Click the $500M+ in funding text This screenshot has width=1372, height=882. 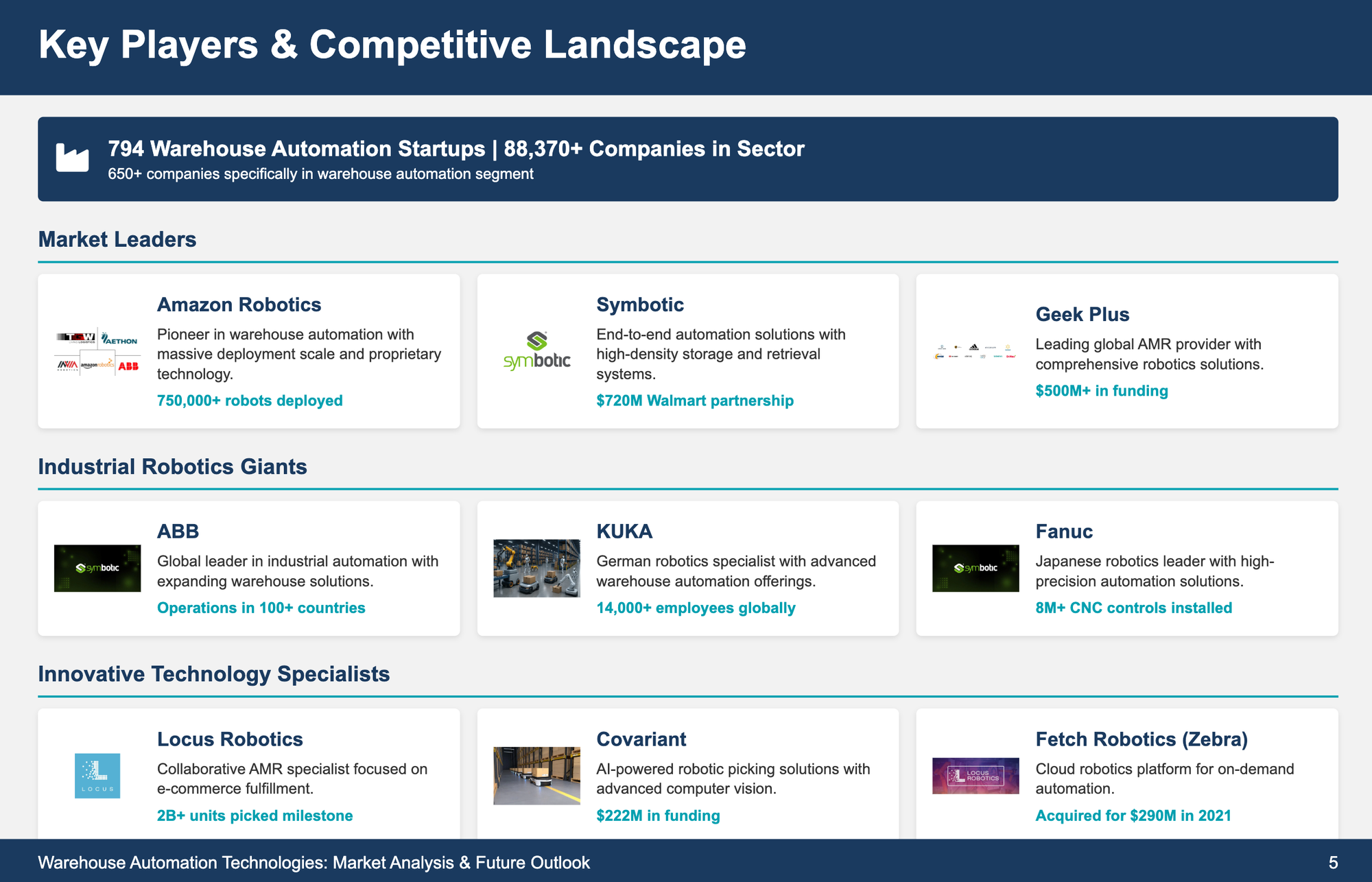pos(1101,391)
